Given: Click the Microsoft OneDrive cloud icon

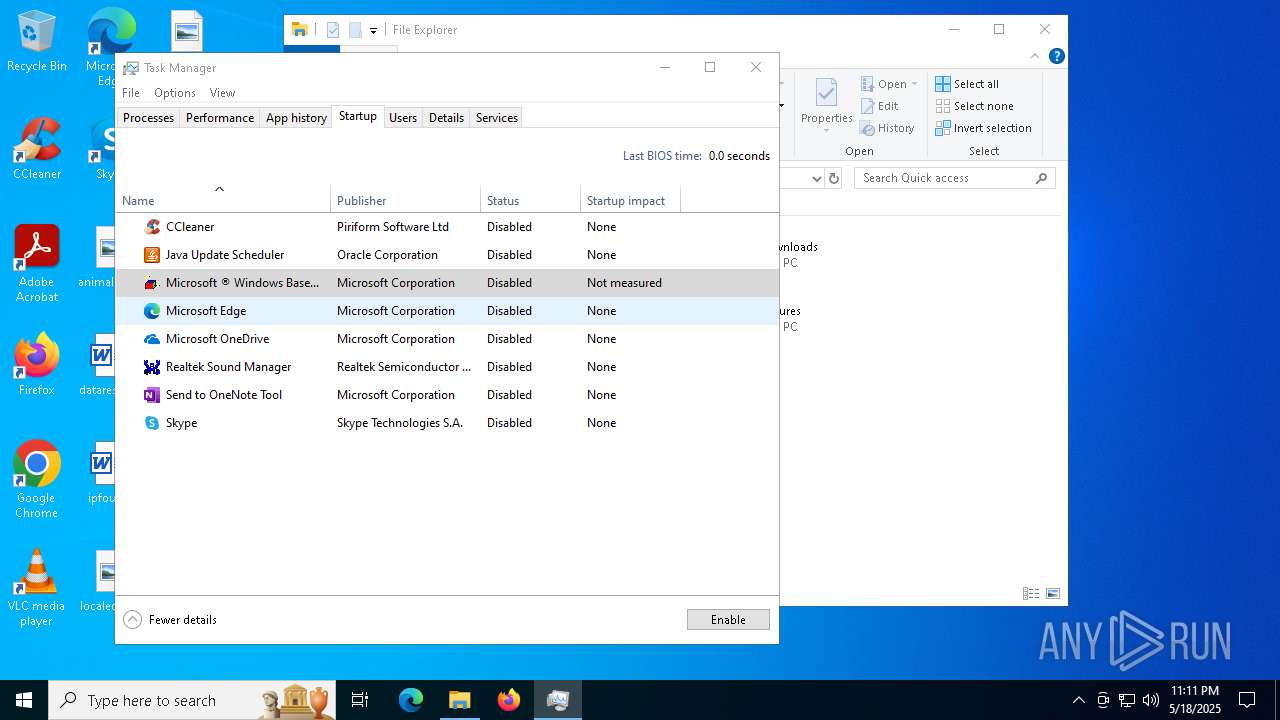Looking at the screenshot, I should [x=152, y=339].
